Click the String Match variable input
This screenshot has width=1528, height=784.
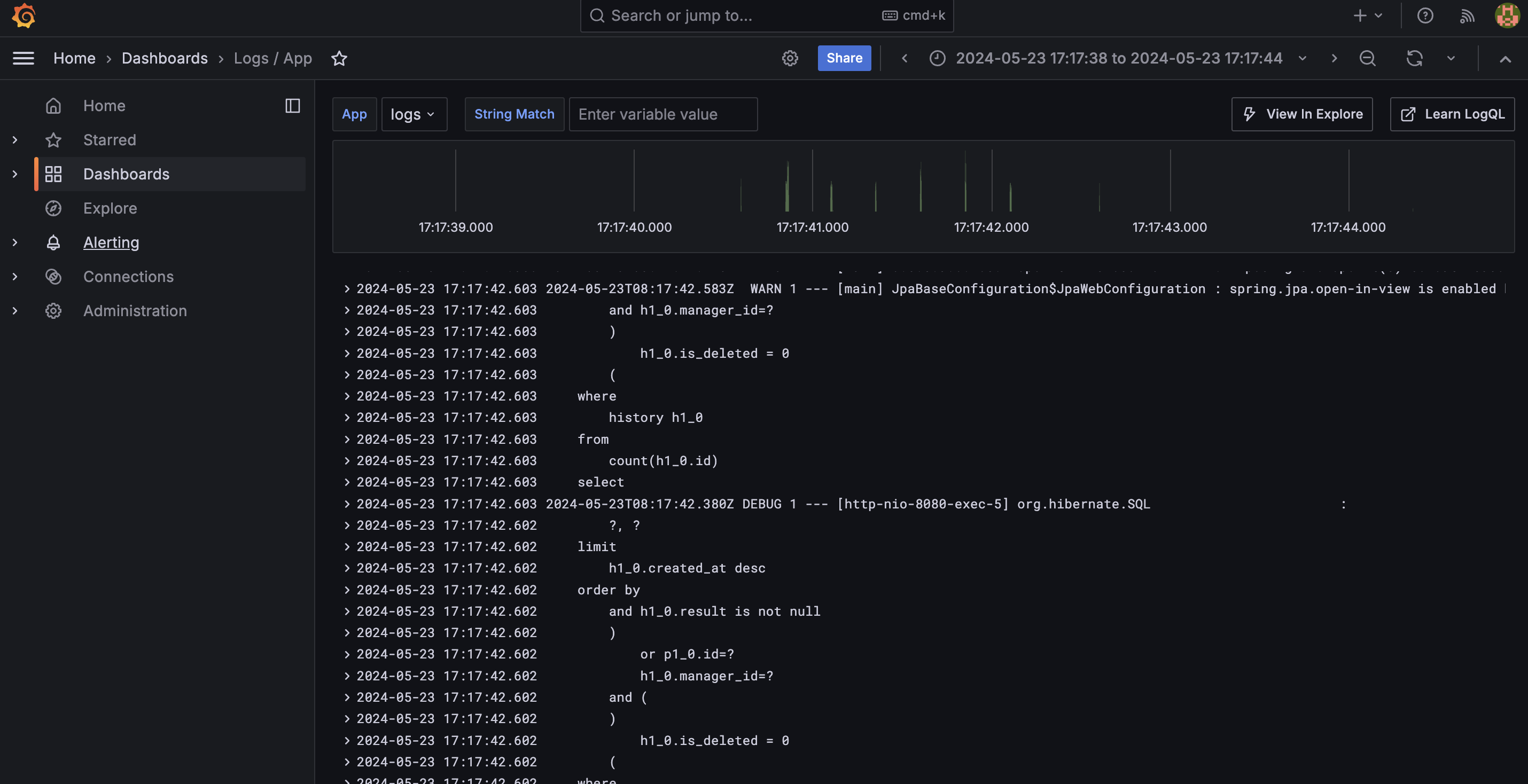662,114
